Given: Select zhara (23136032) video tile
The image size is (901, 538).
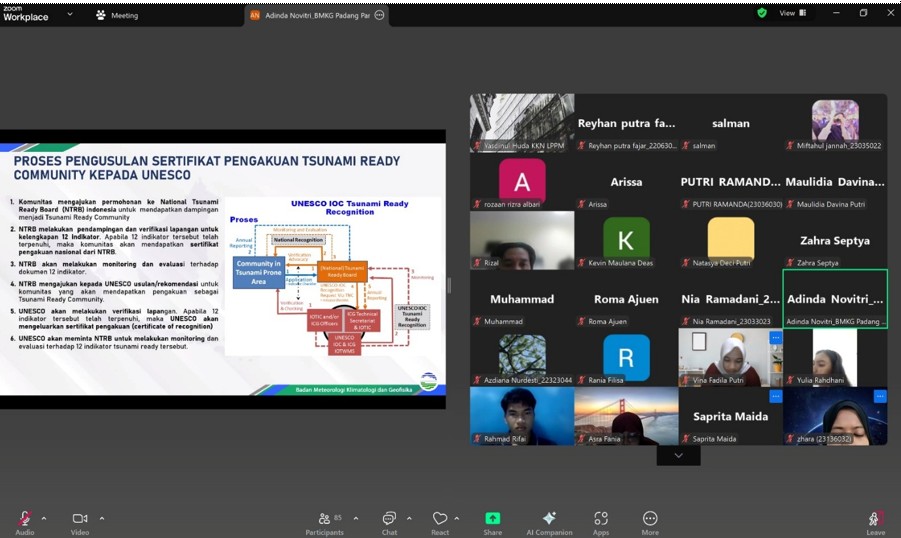Looking at the screenshot, I should tap(835, 416).
